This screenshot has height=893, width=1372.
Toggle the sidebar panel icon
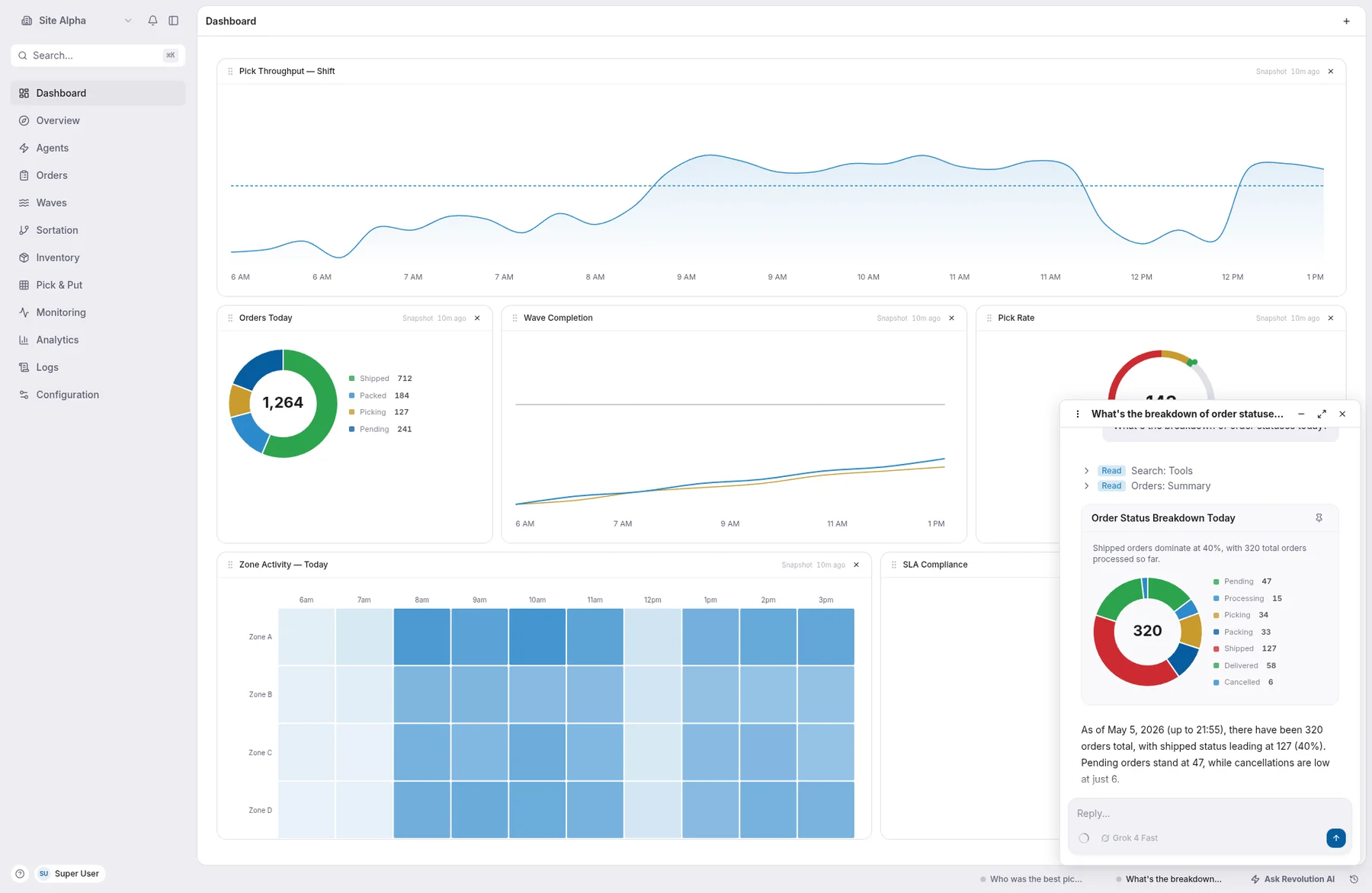(x=174, y=21)
